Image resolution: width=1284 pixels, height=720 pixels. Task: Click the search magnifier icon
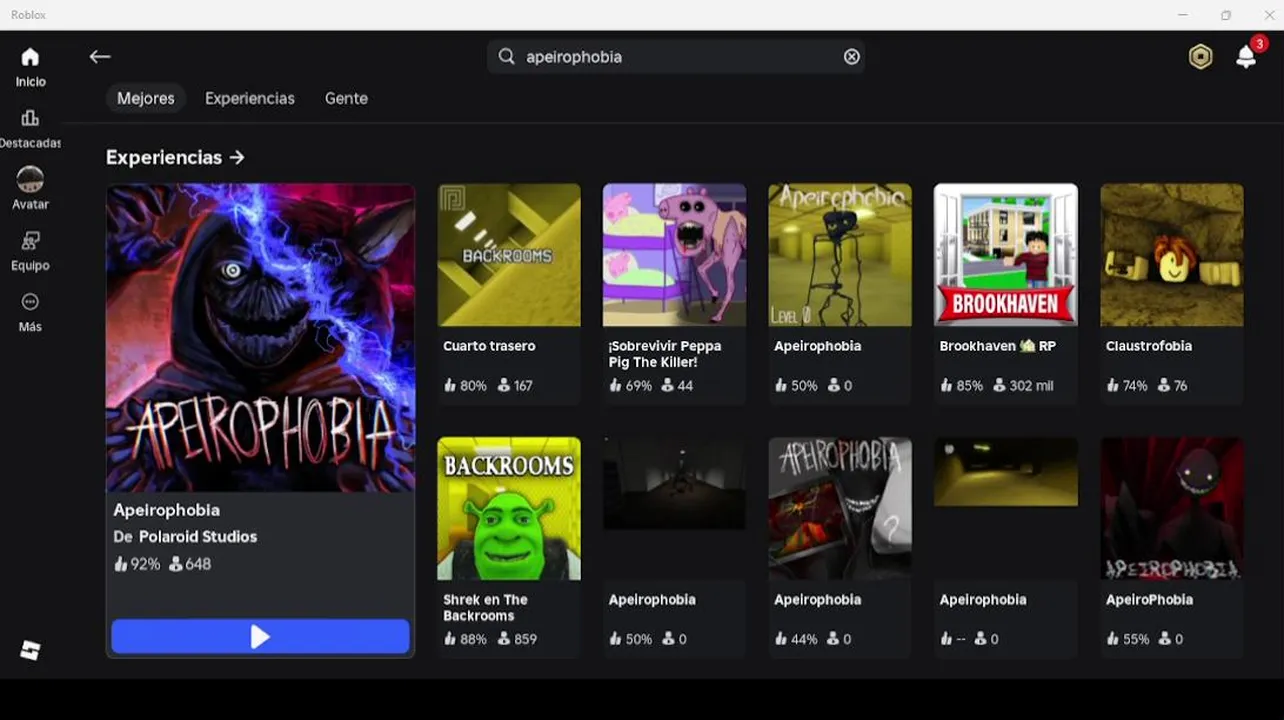click(x=507, y=57)
